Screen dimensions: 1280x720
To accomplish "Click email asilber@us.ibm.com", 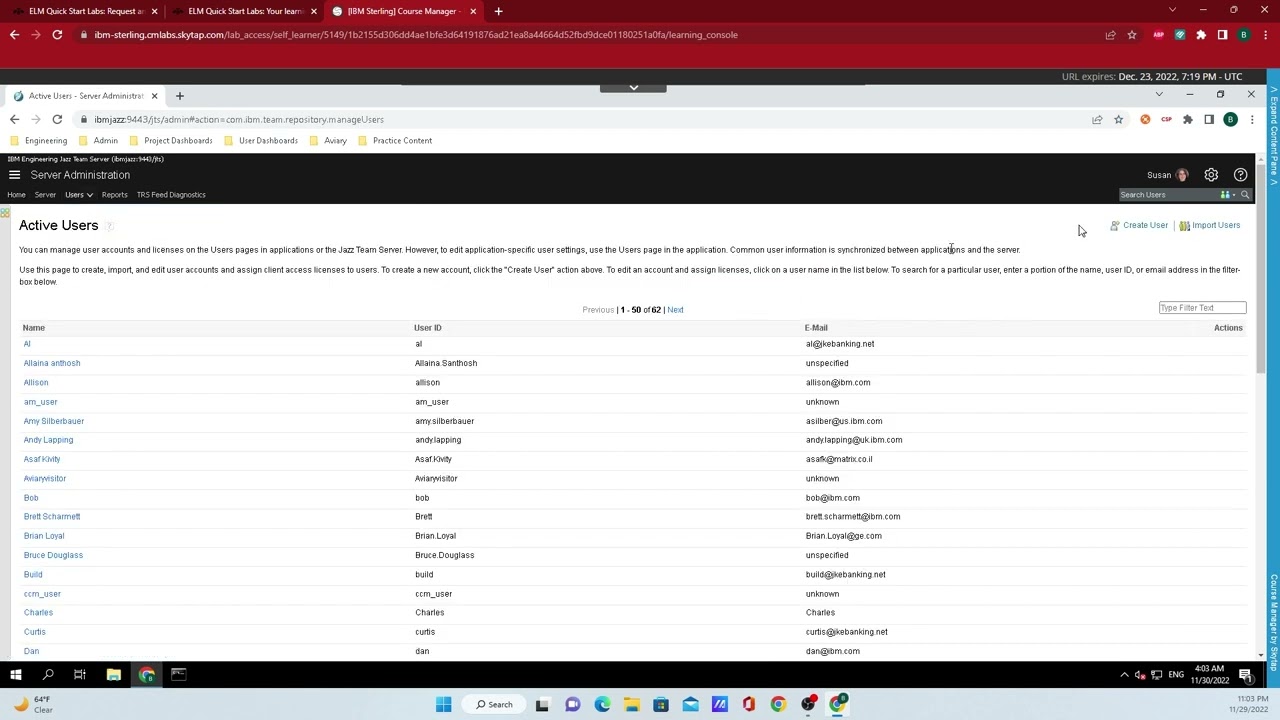I will pos(844,421).
